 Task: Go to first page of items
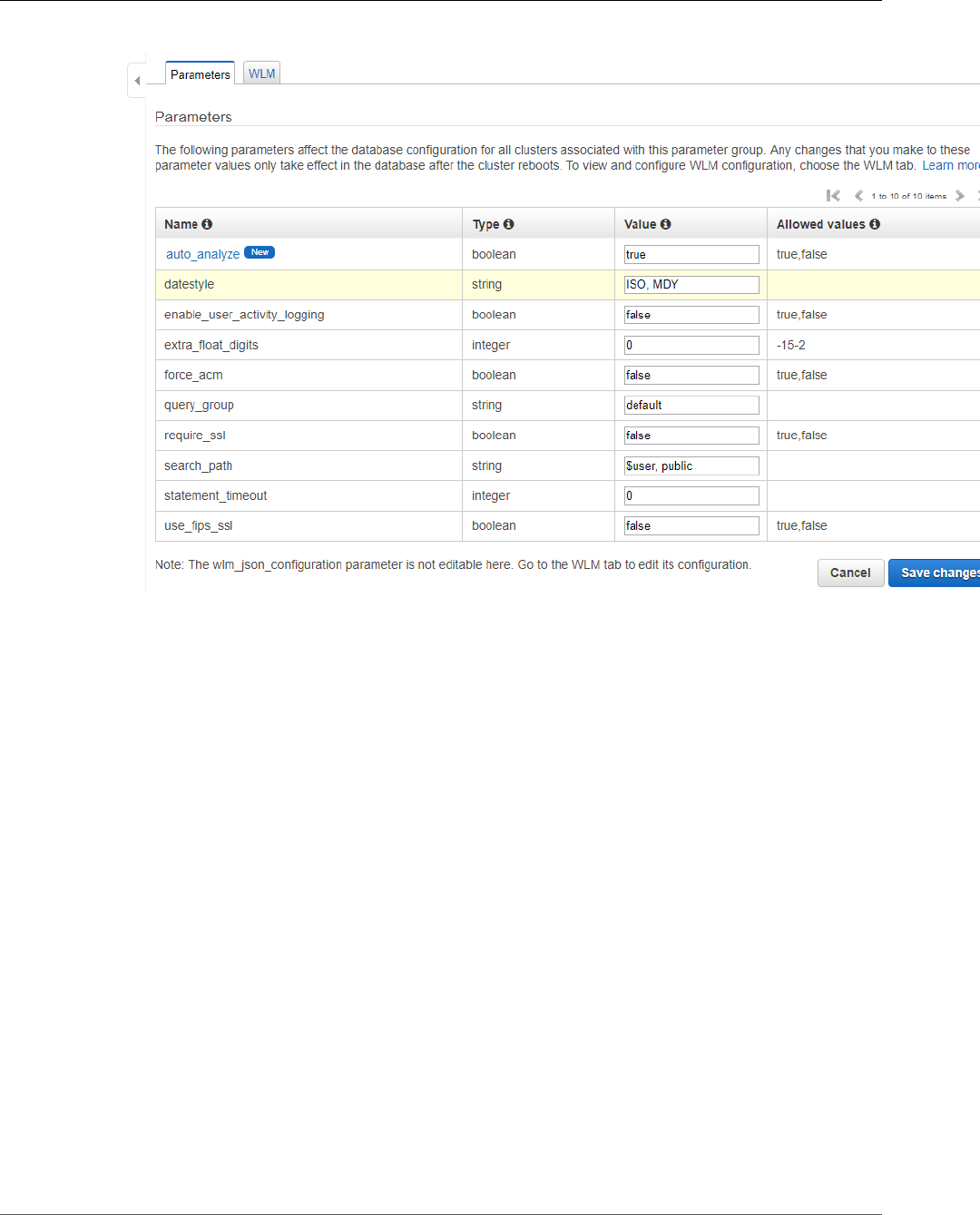tap(833, 196)
